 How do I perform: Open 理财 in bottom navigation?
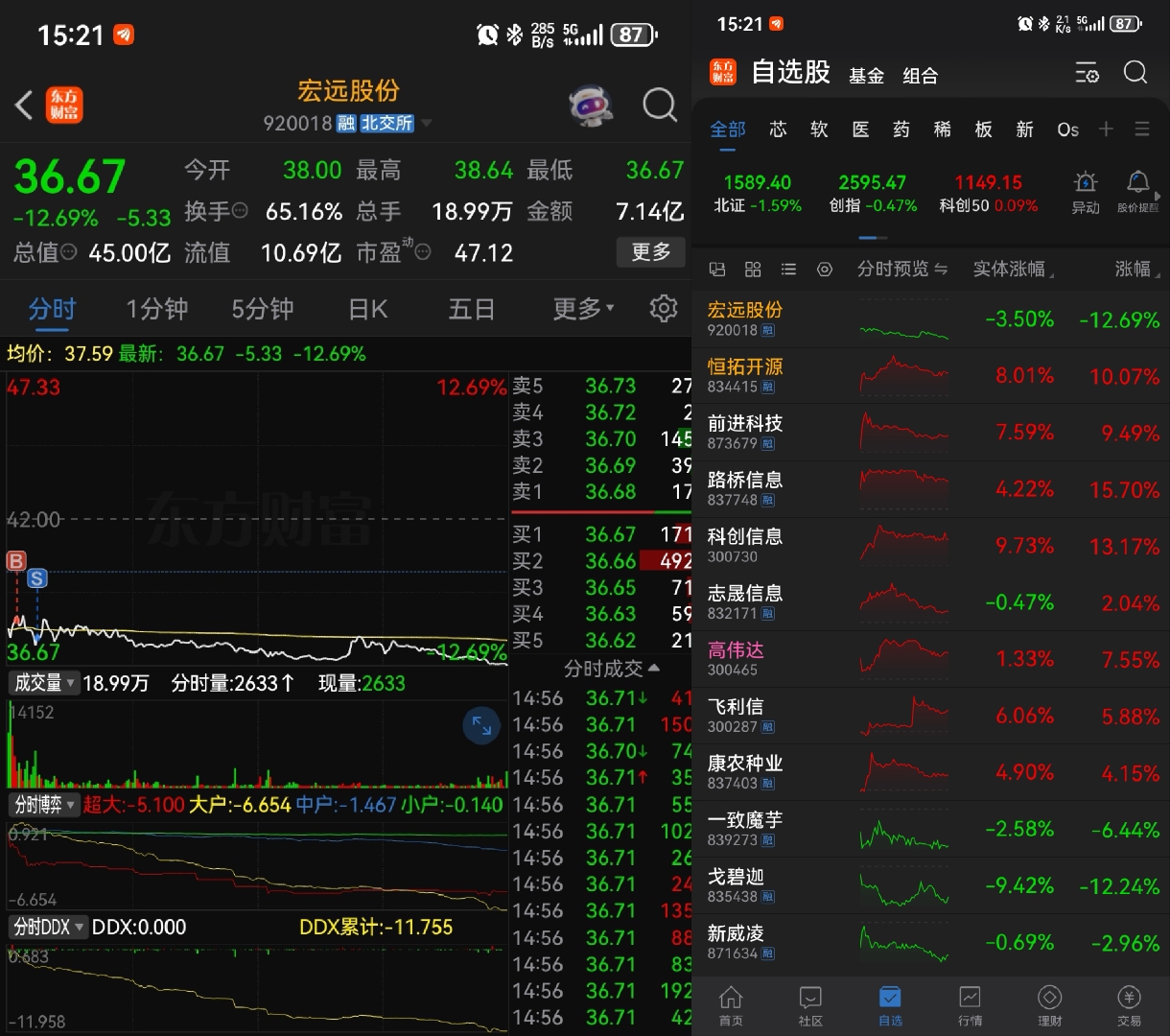click(1049, 1006)
